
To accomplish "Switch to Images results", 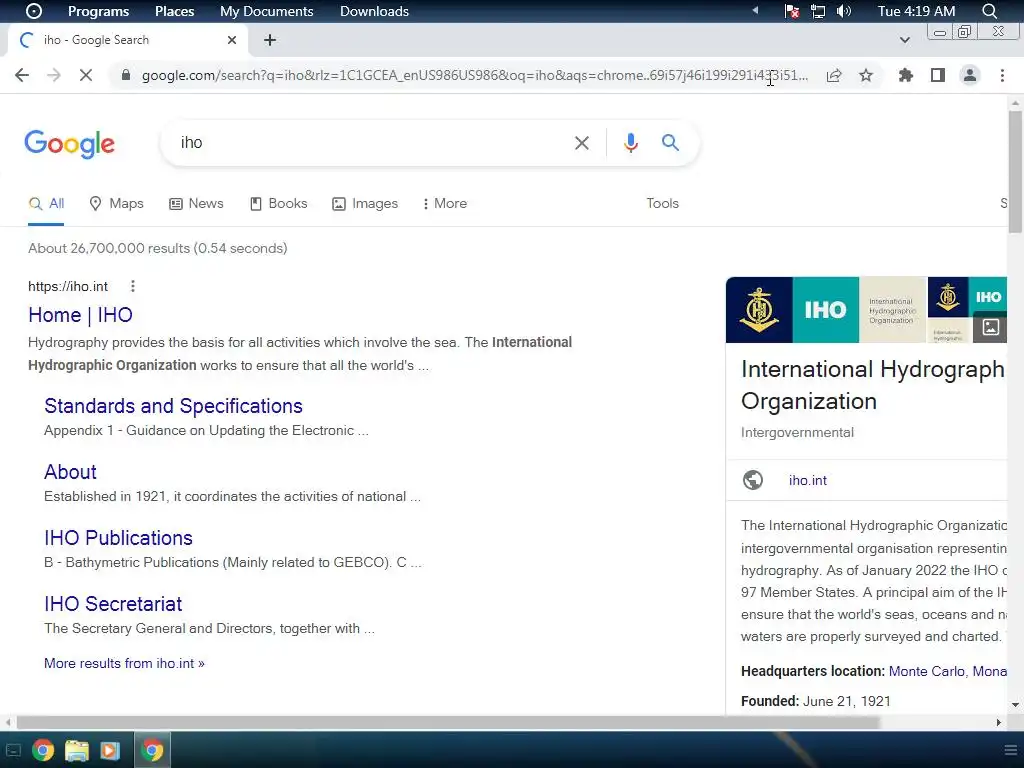I will (365, 203).
